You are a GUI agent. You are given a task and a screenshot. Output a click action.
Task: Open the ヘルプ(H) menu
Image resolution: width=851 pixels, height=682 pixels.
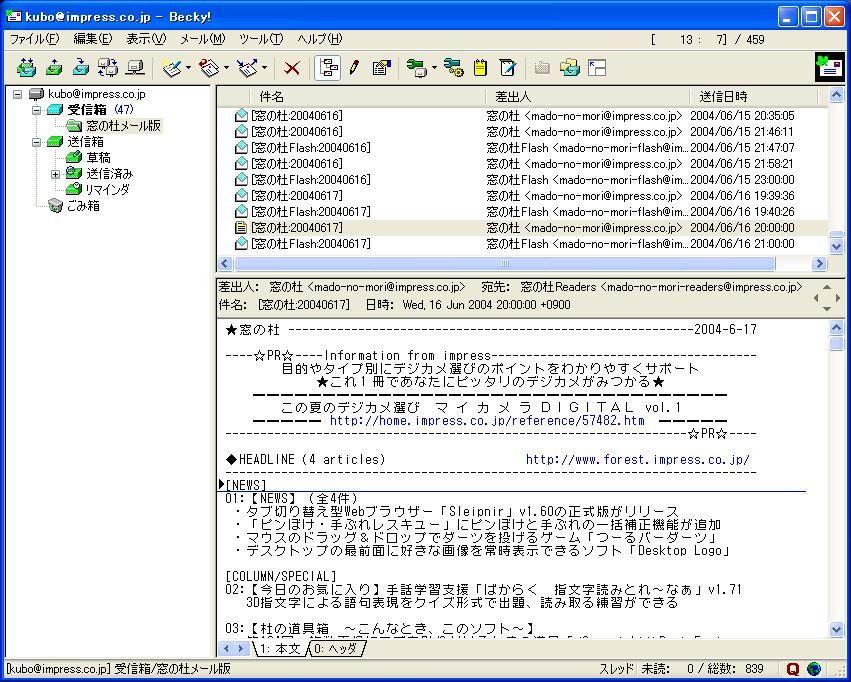(x=320, y=39)
